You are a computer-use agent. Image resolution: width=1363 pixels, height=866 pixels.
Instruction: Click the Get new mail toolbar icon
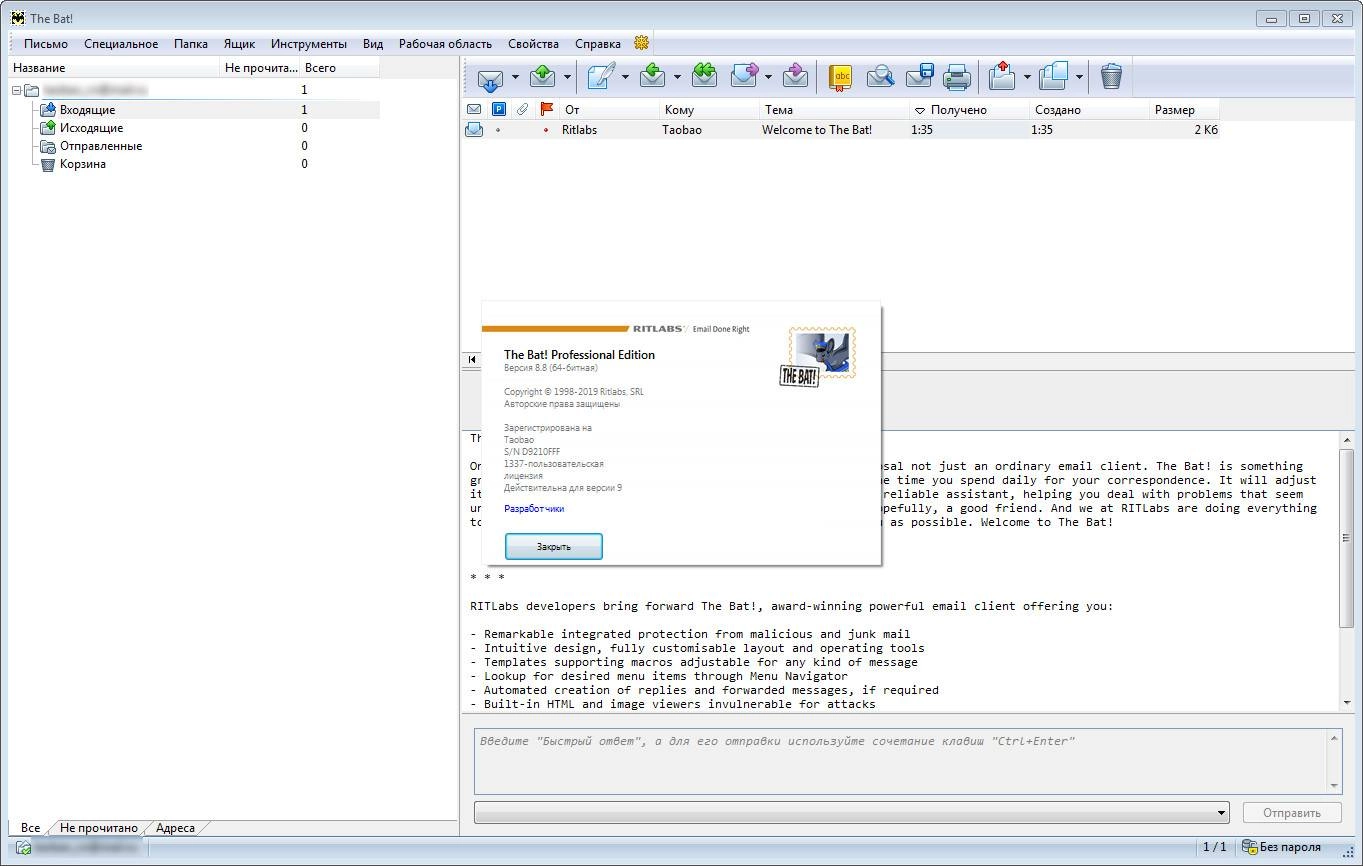pos(490,77)
